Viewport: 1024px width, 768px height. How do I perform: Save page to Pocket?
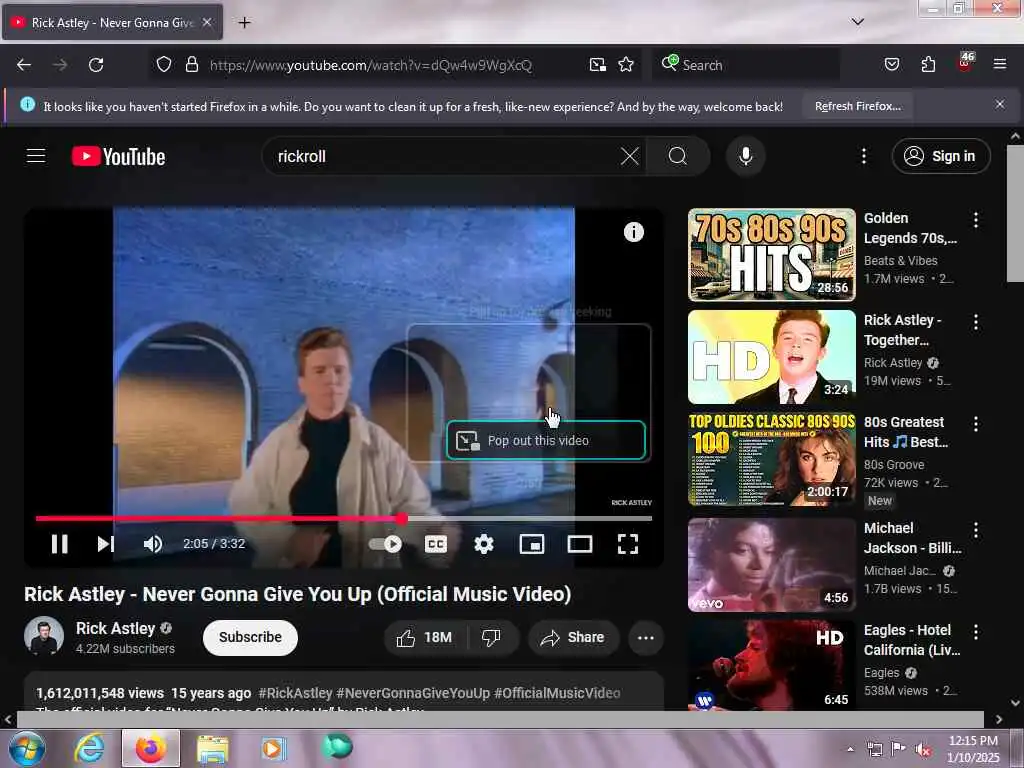(x=891, y=65)
